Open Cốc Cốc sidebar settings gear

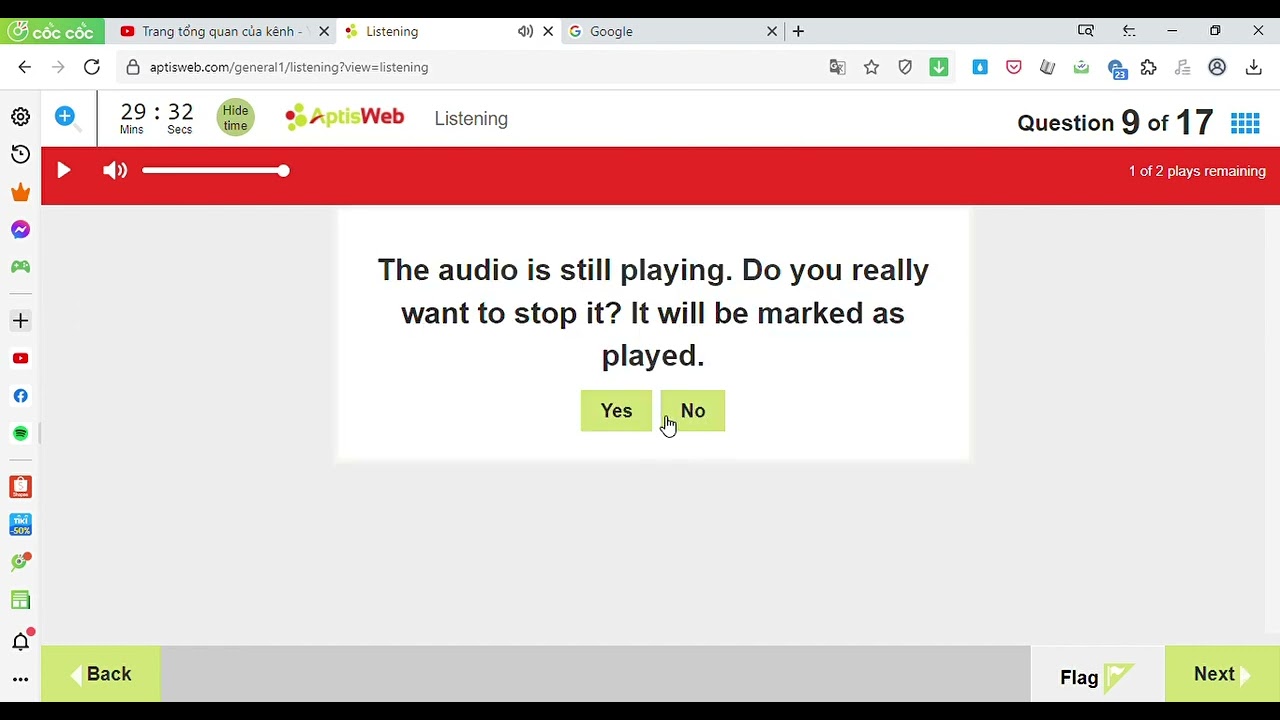coord(20,117)
